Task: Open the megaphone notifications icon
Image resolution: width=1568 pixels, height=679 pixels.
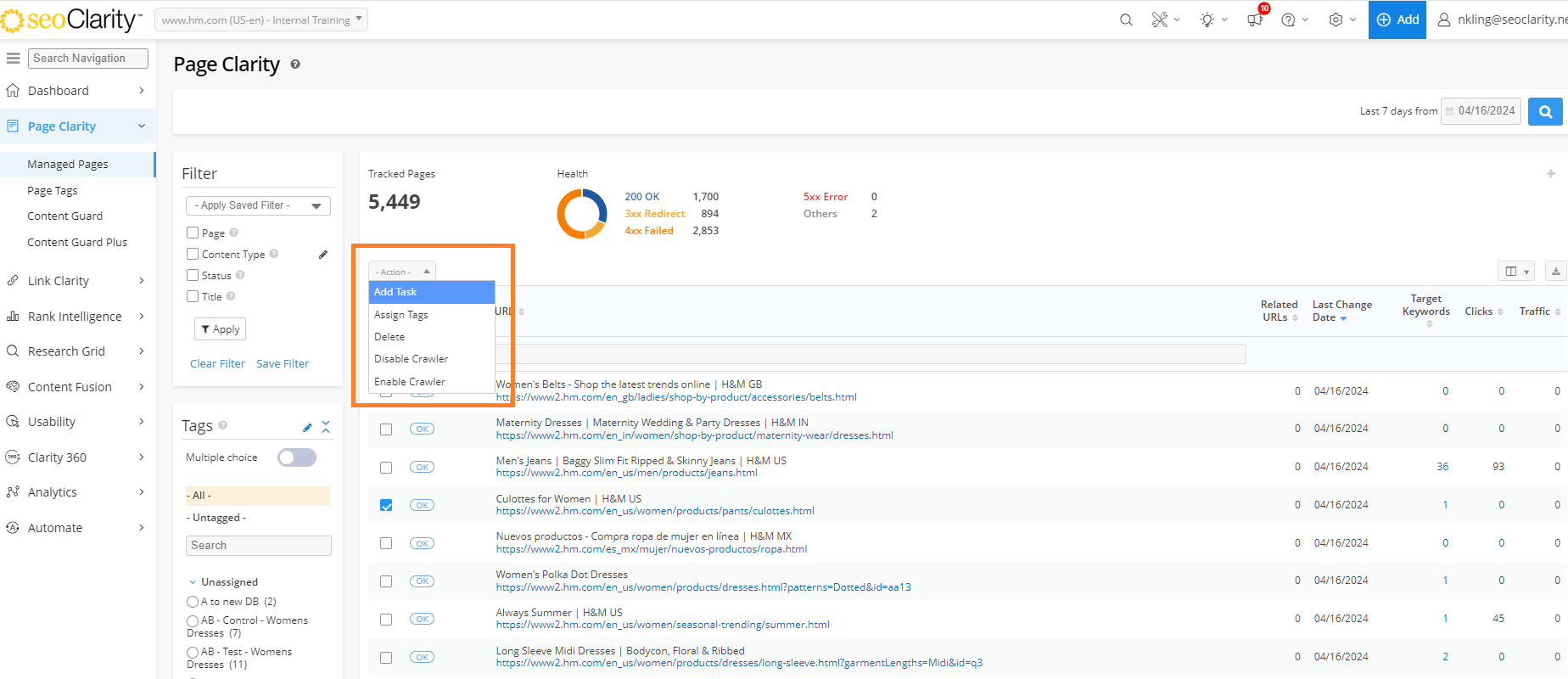Action: point(1255,20)
